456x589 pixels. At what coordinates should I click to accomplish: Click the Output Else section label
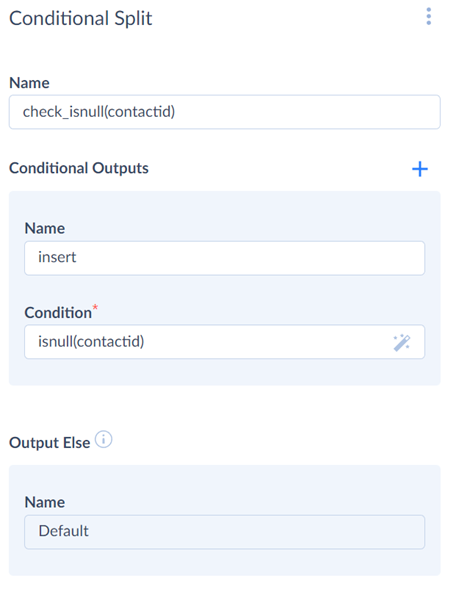(50, 443)
